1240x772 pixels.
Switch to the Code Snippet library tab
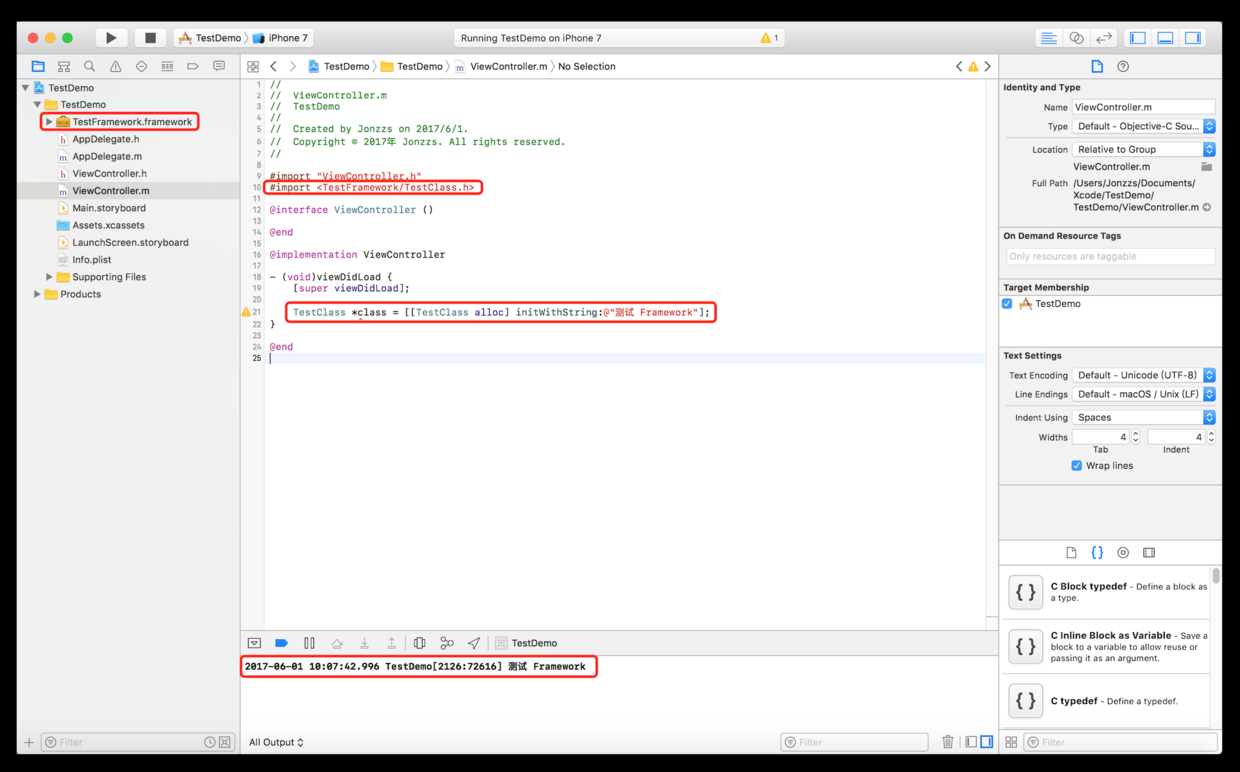[x=1097, y=553]
